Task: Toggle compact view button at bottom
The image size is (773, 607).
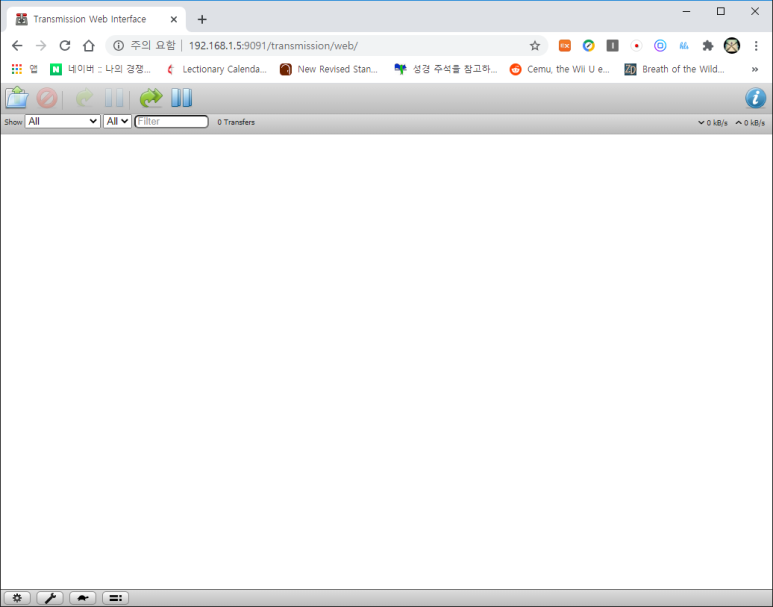Action: coord(115,598)
